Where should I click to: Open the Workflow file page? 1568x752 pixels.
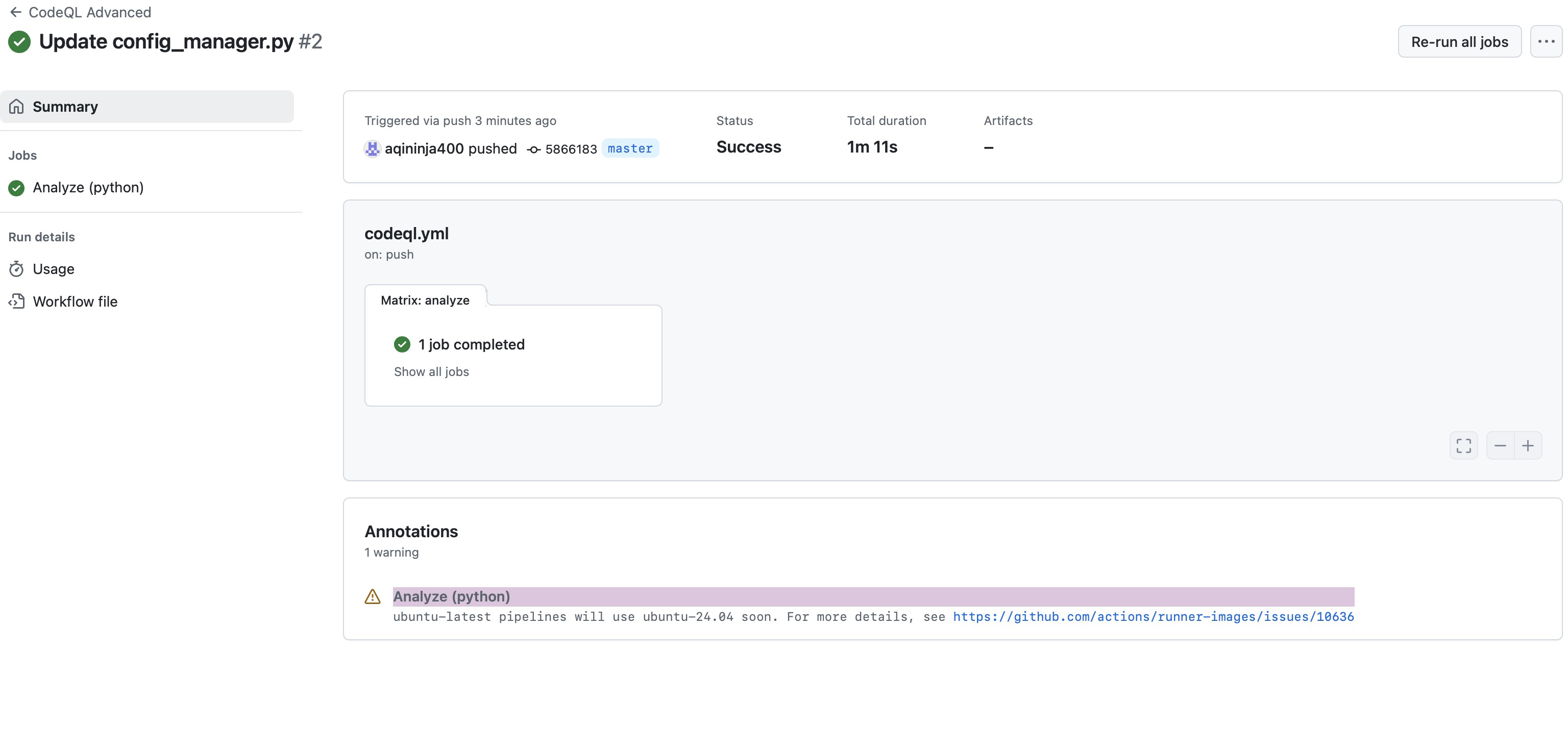point(75,301)
